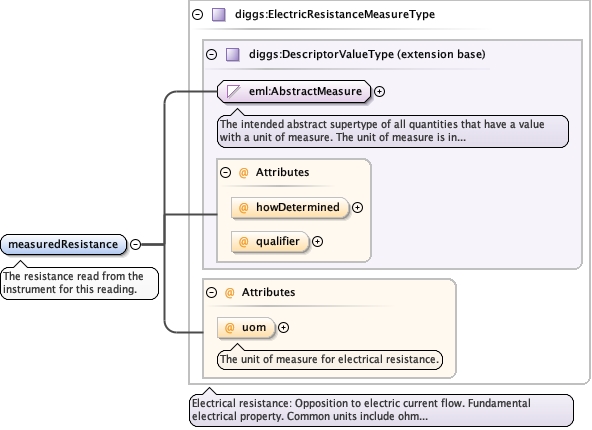
Task: Click the 'resistance read from the instrument' annotation
Action: tap(80, 283)
